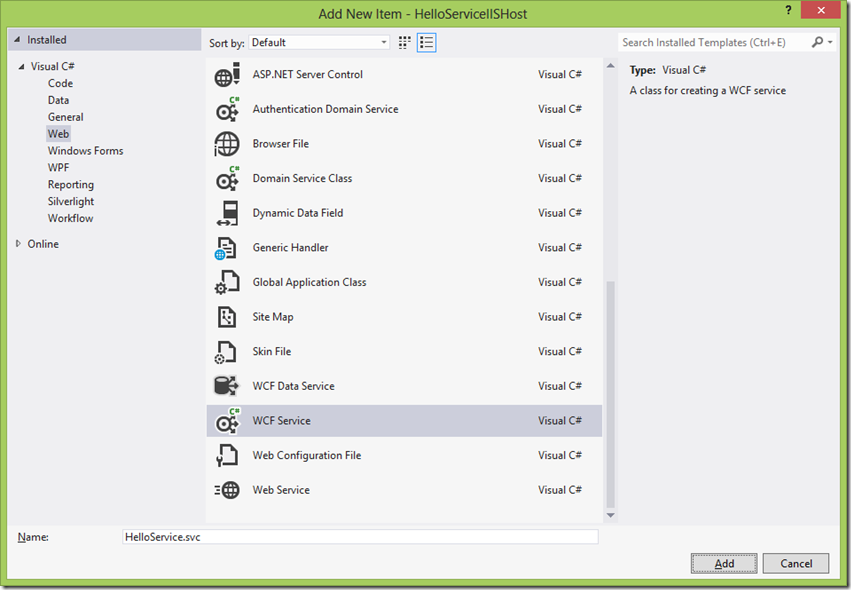Select the Windows Forms category

(85, 150)
